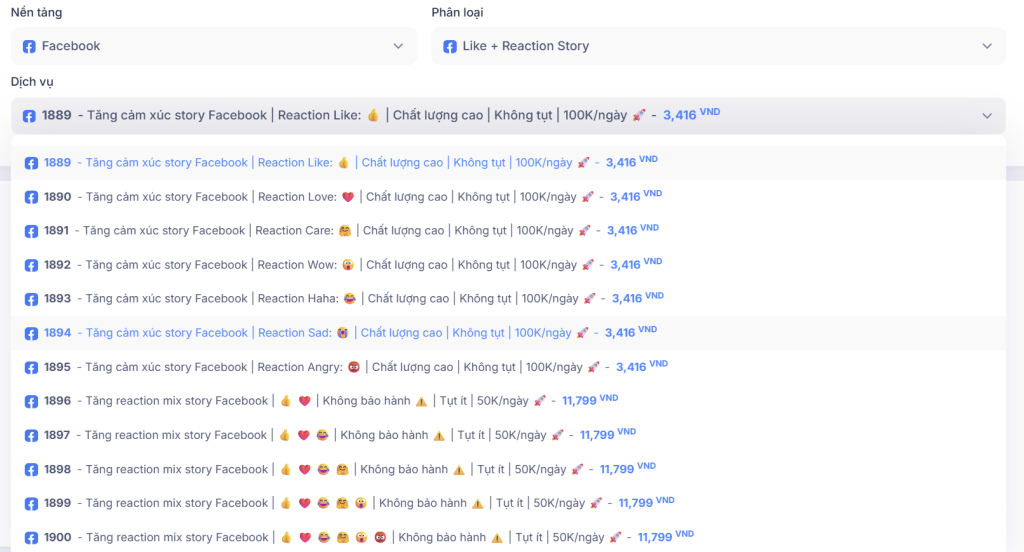Select service 1893 Reaction Haha option

(x=300, y=299)
